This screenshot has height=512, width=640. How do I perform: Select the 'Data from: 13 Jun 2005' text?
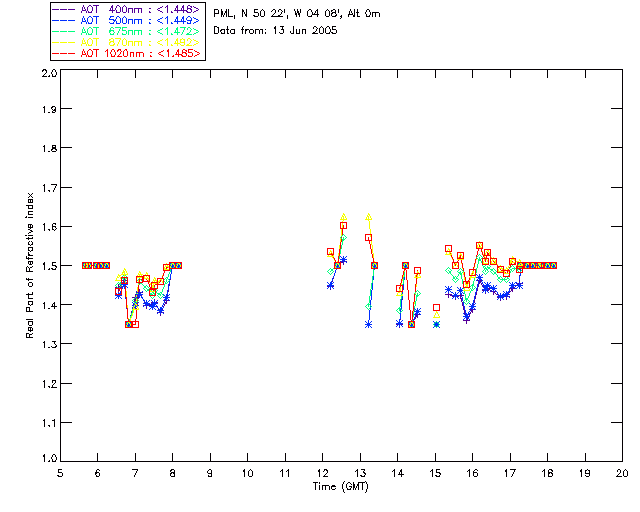tap(276, 31)
